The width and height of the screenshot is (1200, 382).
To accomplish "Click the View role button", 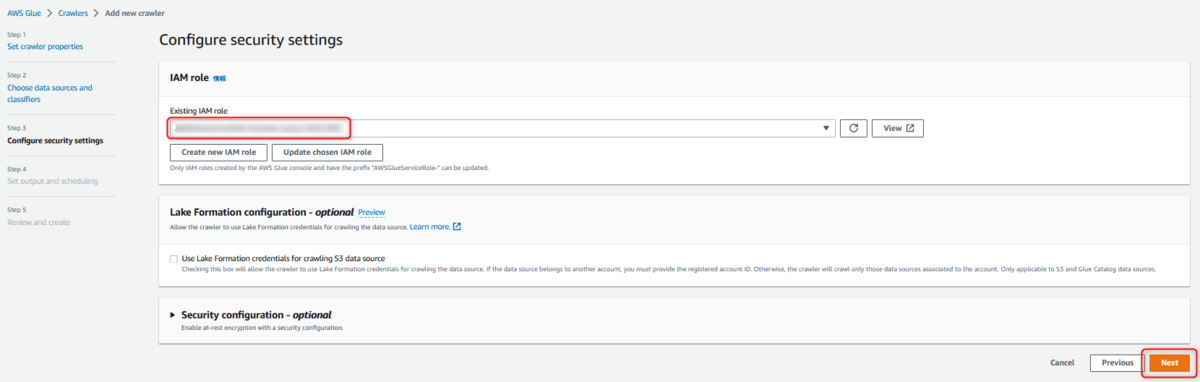I will tap(898, 128).
